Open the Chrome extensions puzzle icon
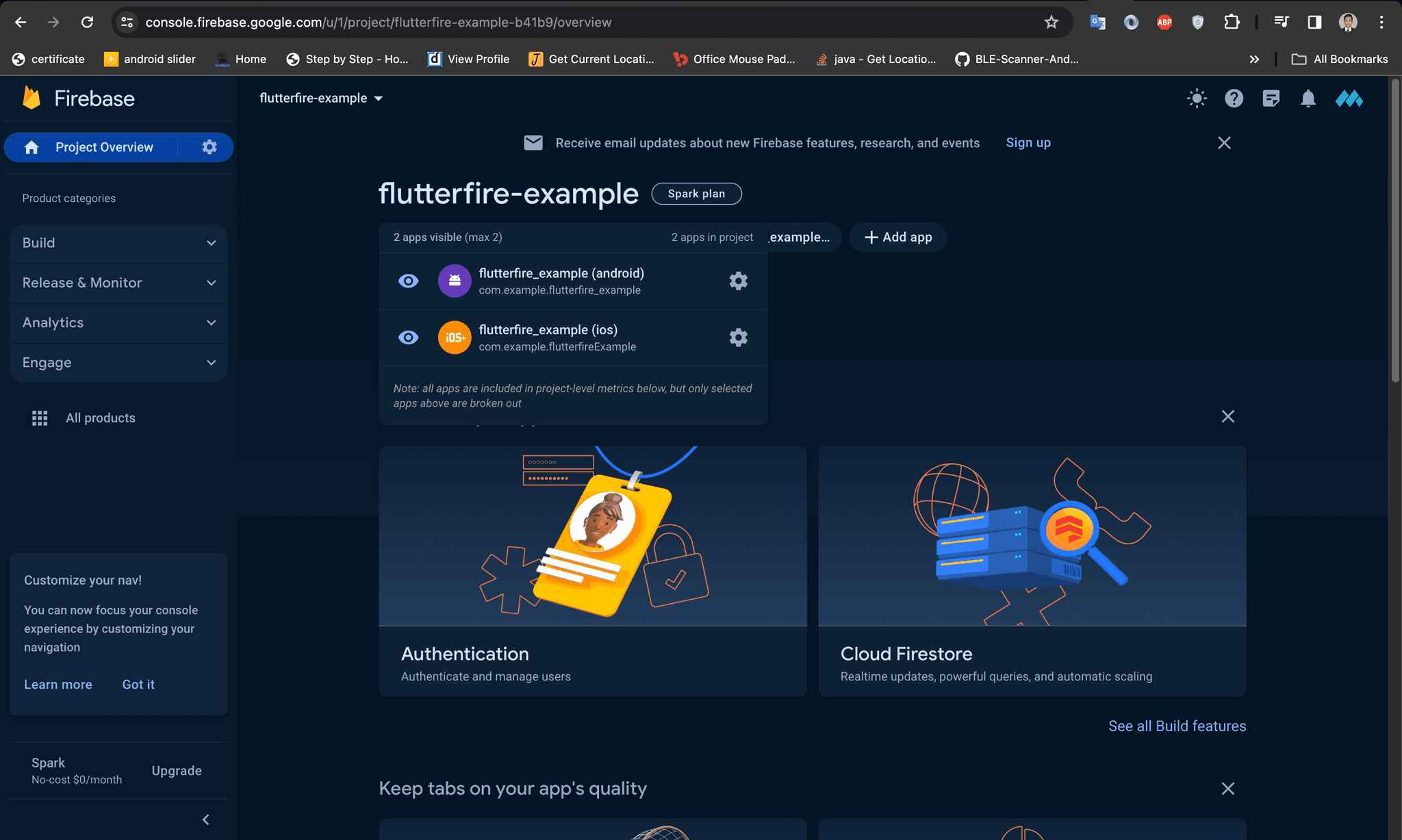1402x840 pixels. pos(1232,22)
